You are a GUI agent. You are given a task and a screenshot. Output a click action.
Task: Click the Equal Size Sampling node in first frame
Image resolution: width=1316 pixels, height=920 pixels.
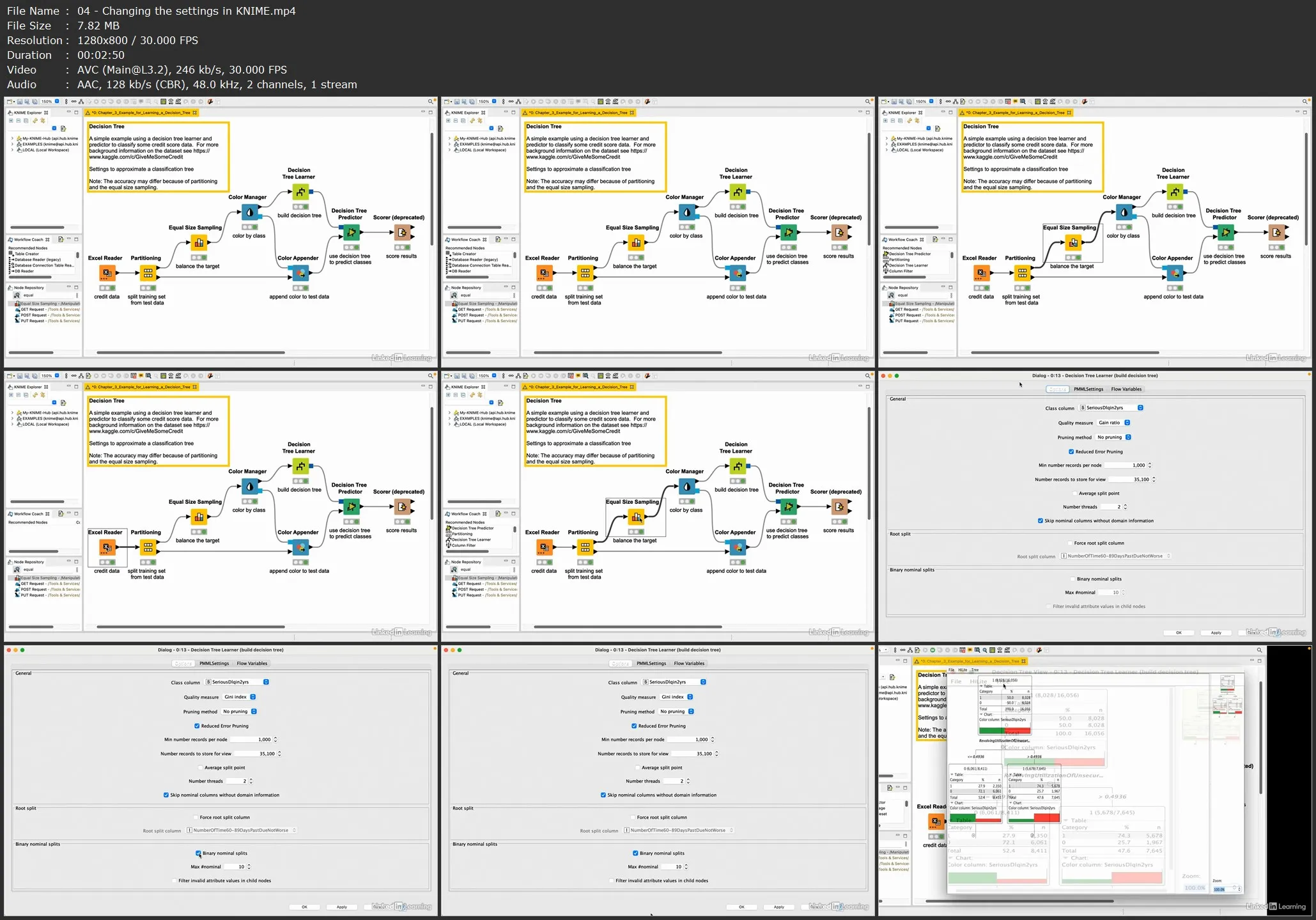(199, 242)
